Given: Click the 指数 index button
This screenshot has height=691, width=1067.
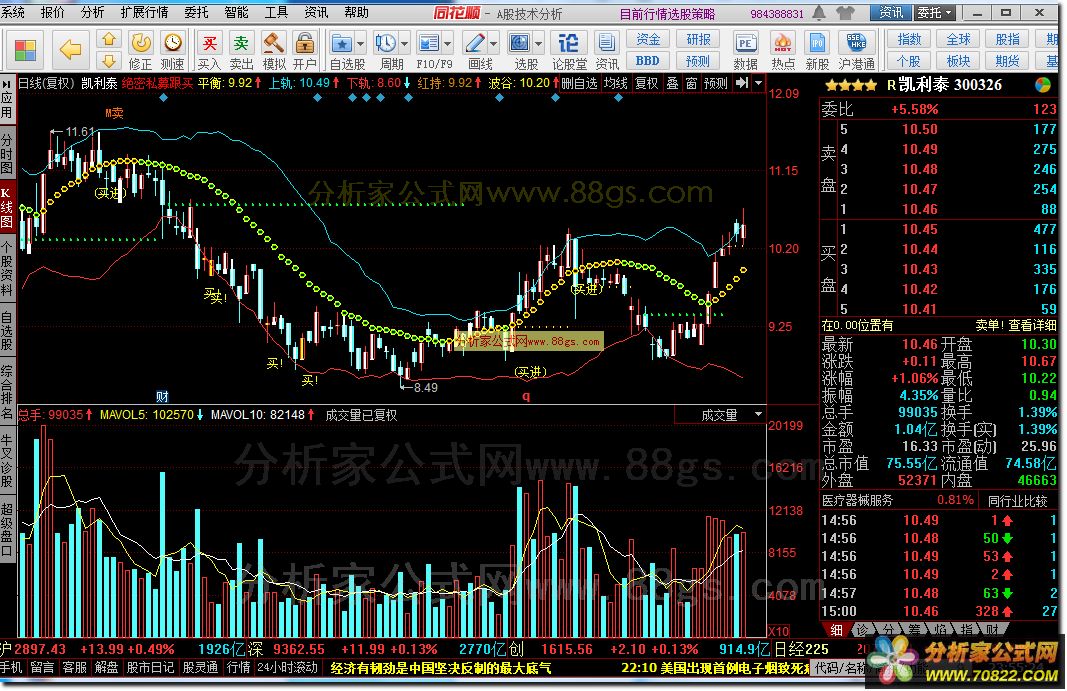Looking at the screenshot, I should [x=909, y=39].
